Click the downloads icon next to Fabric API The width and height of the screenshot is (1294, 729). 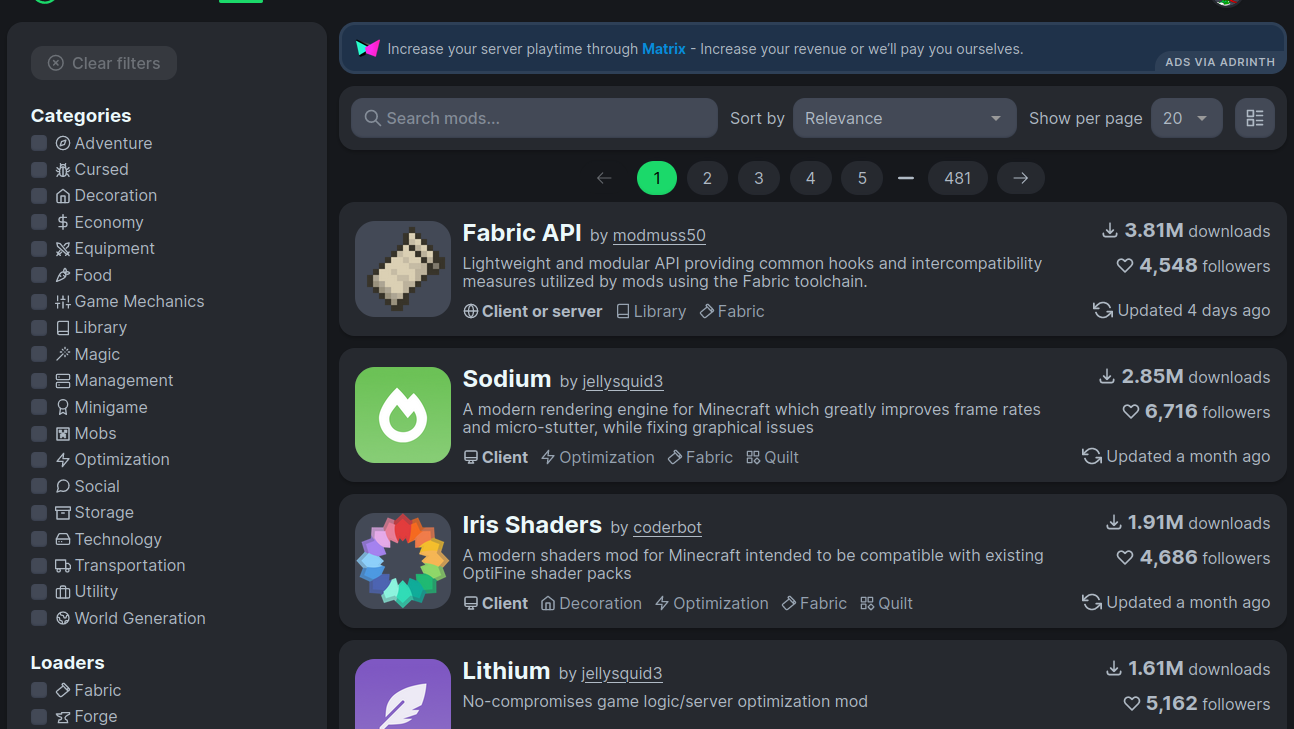[1109, 229]
